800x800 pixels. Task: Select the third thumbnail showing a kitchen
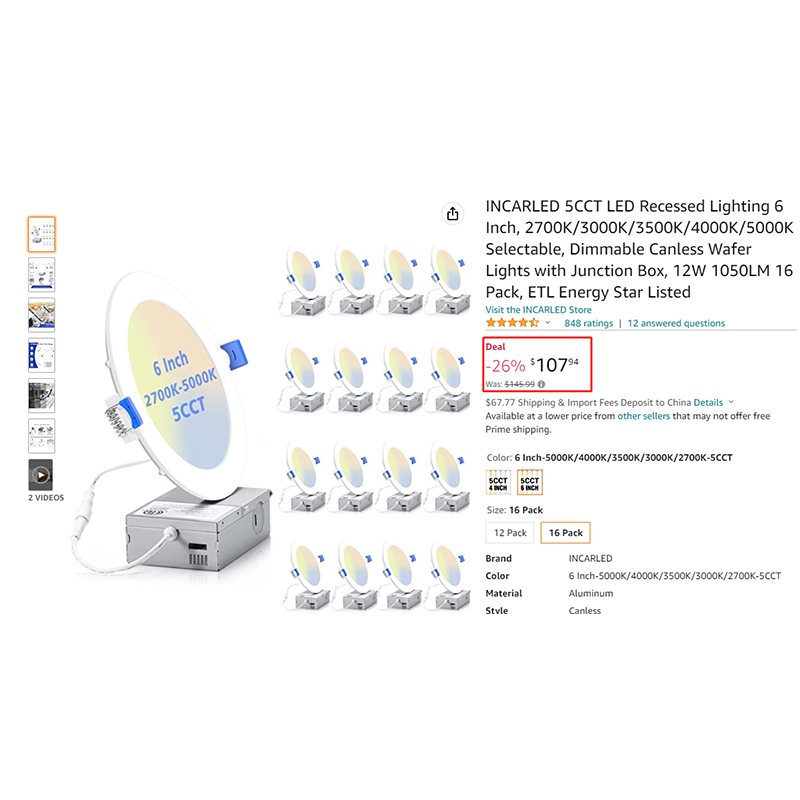coord(42,315)
